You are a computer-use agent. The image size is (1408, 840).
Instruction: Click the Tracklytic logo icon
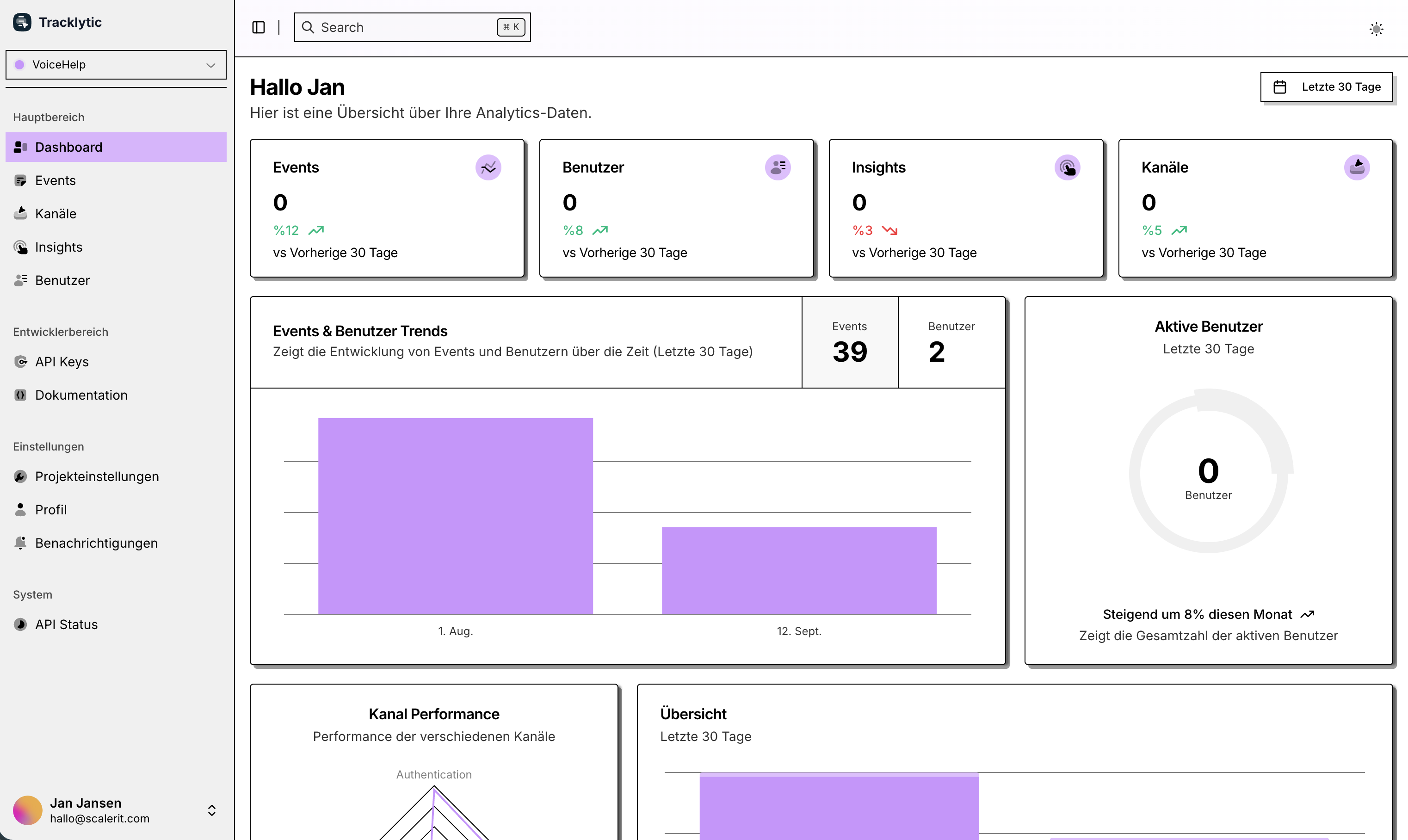tap(22, 22)
